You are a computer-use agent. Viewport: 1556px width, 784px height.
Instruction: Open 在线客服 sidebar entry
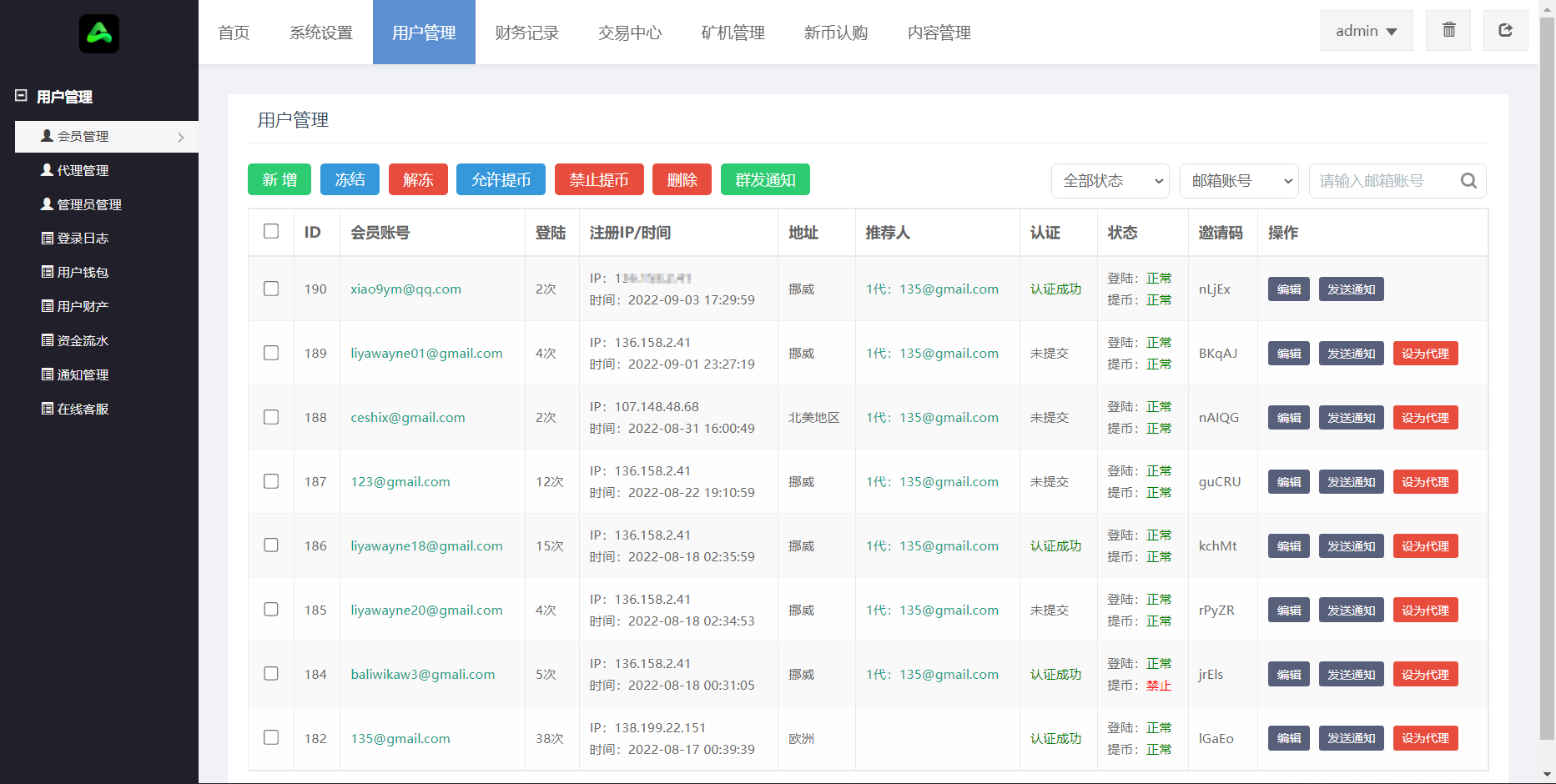click(75, 410)
